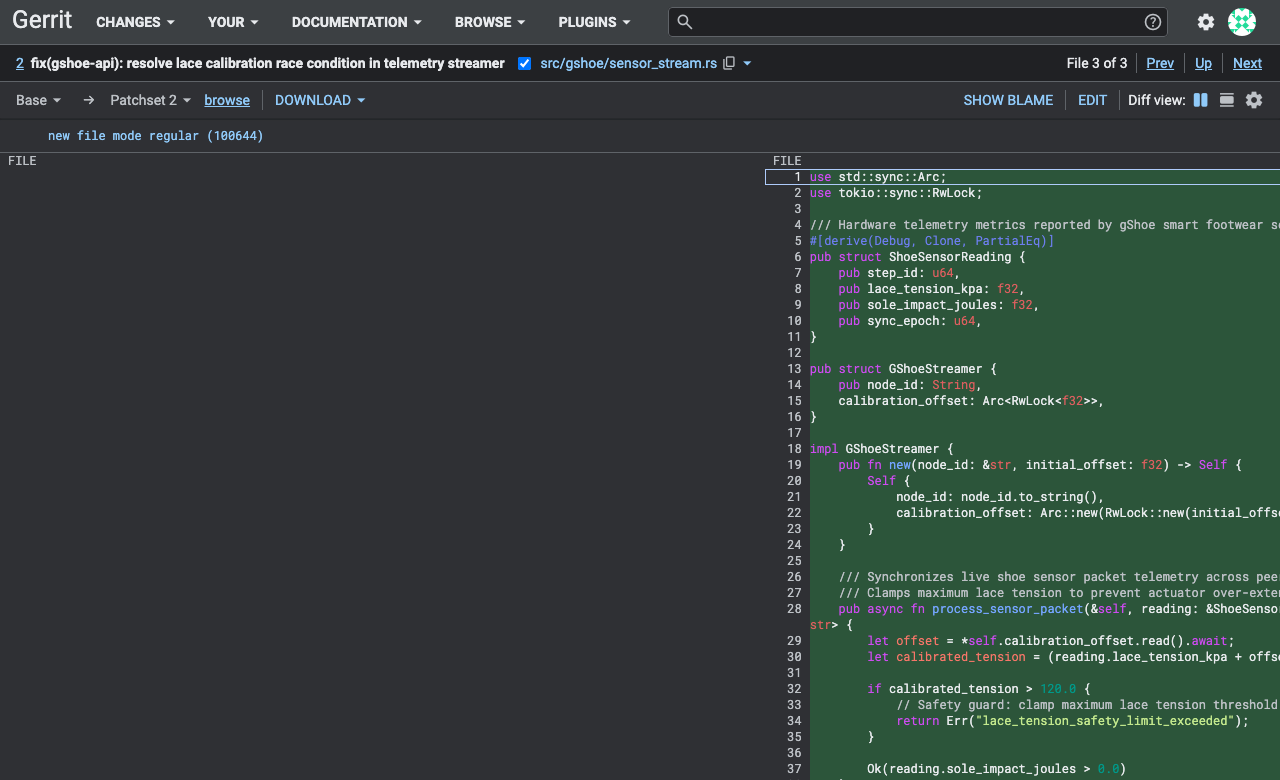The image size is (1280, 780).
Task: Open the YOUR menu
Action: (233, 22)
